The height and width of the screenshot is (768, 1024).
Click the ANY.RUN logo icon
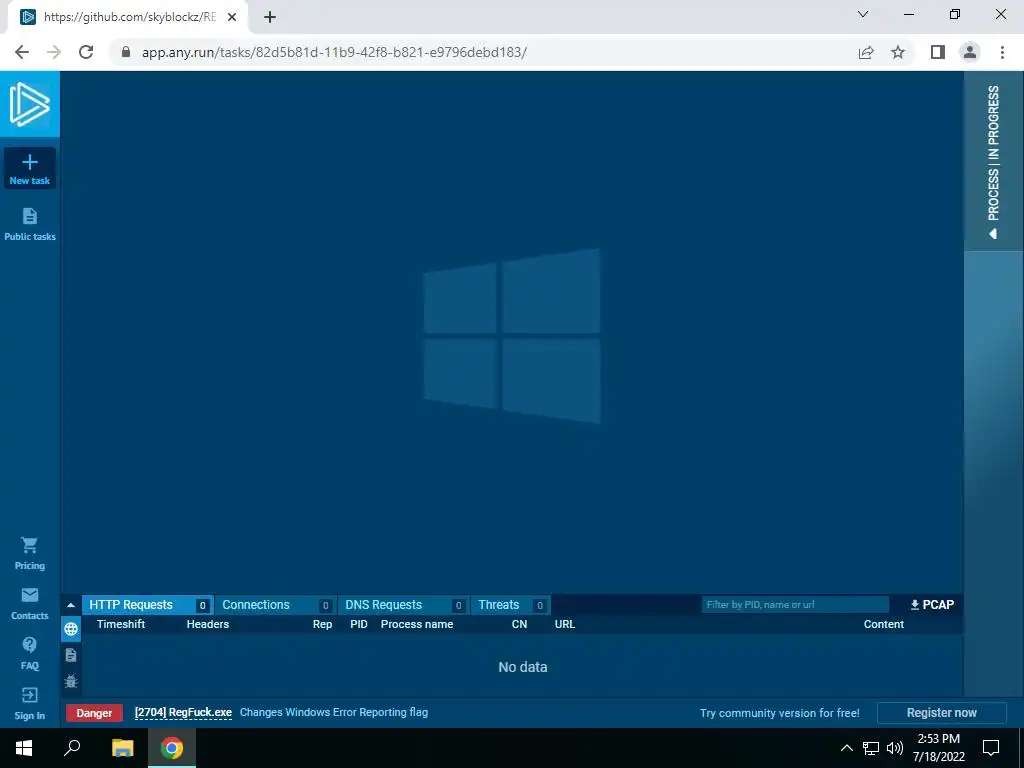pyautogui.click(x=29, y=104)
